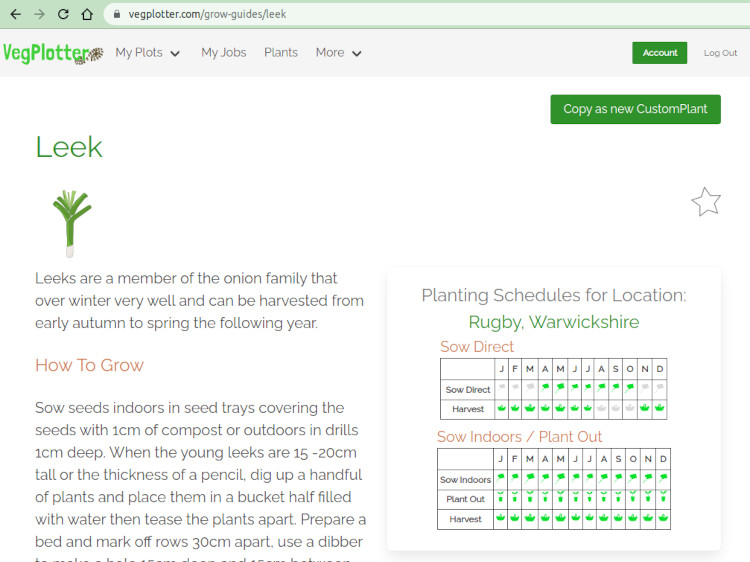This screenshot has width=750, height=562.
Task: Reload the page with the refresh icon
Action: pos(63,14)
